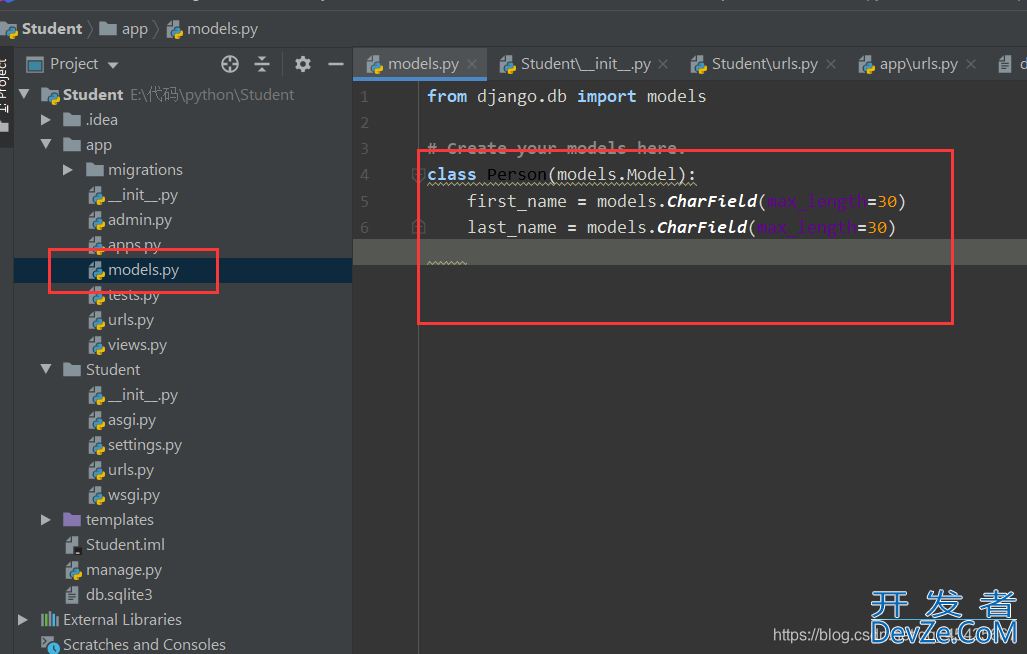Expand External Libraries node
Image resolution: width=1027 pixels, height=654 pixels.
pos(24,619)
